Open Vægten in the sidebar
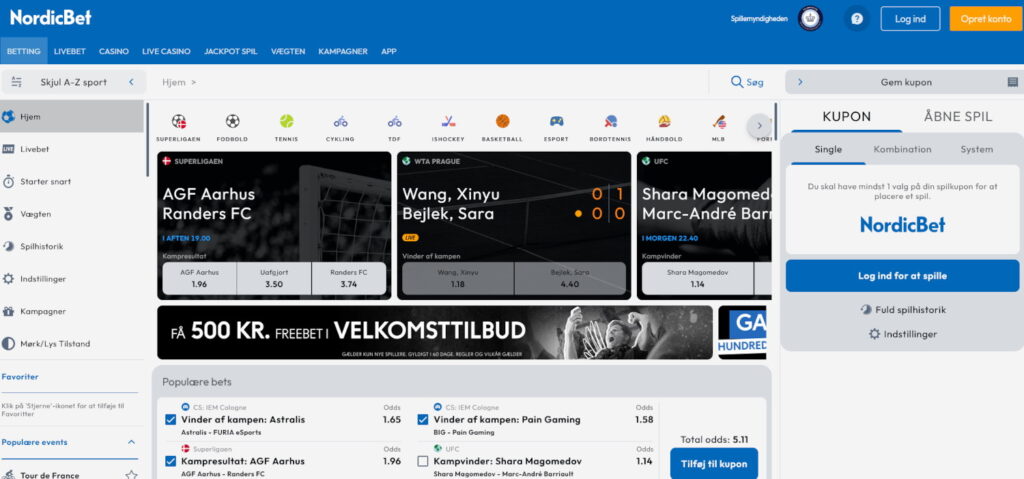1024x479 pixels. point(72,214)
